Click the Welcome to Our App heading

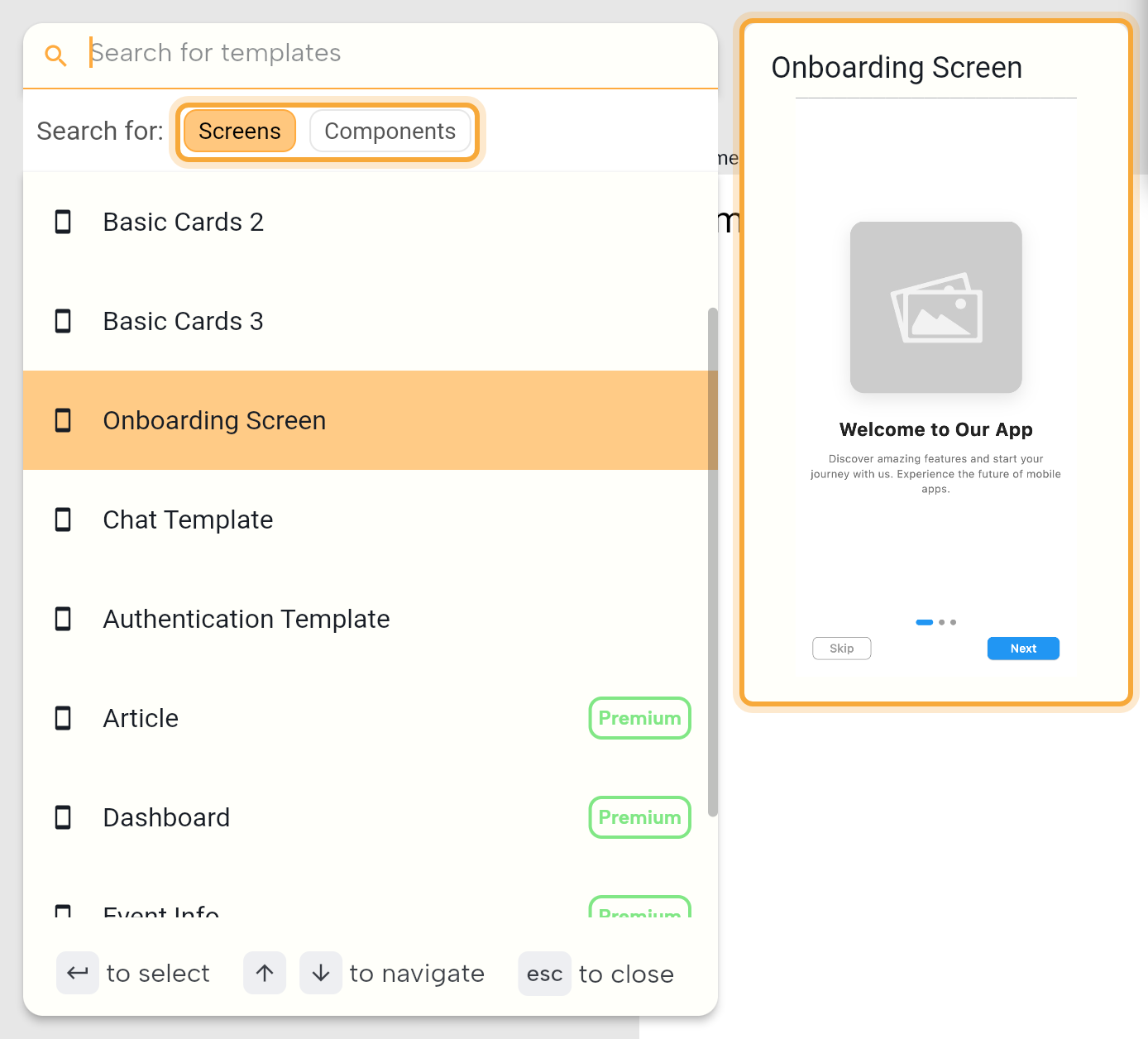936,429
